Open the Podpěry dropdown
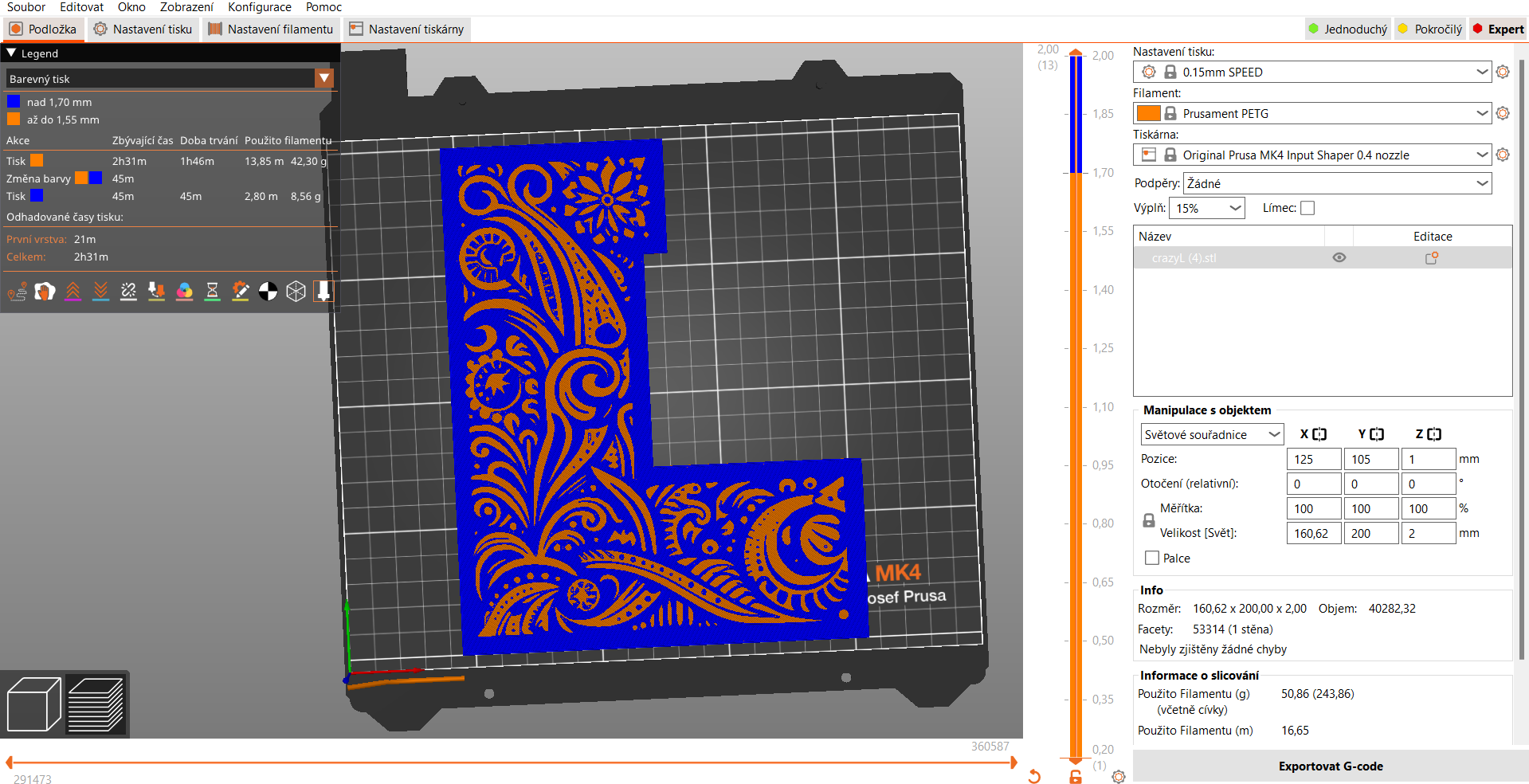1529x784 pixels. click(x=1337, y=183)
